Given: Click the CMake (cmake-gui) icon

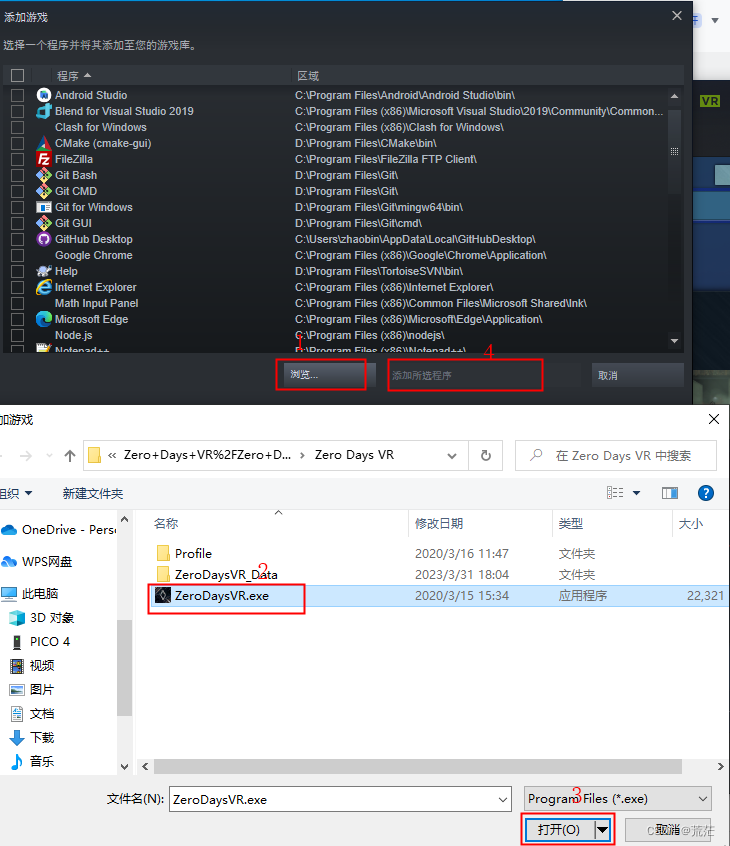Looking at the screenshot, I should (44, 144).
